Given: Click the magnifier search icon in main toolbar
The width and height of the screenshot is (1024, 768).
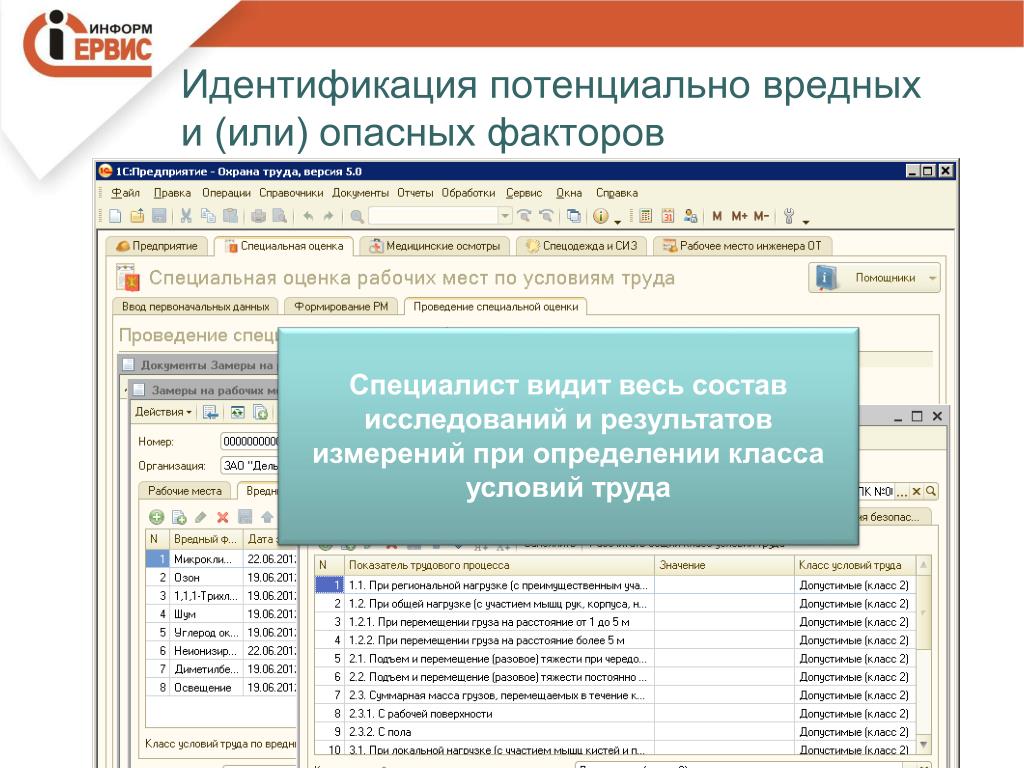Looking at the screenshot, I should pos(357,216).
